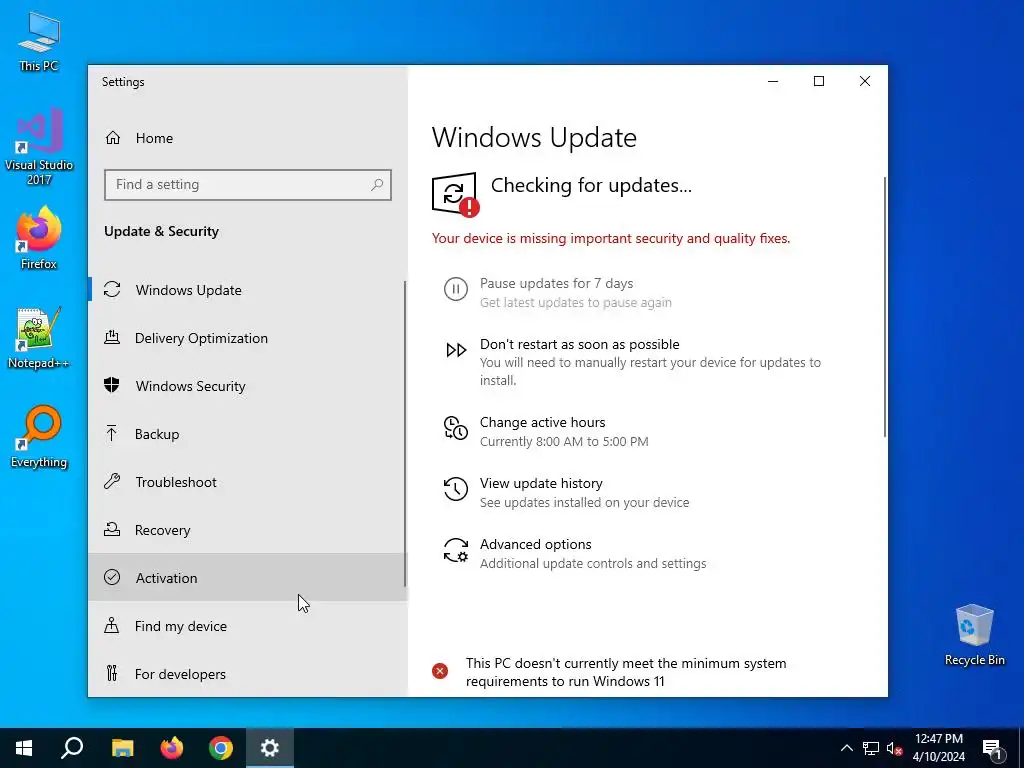Open This PC desktop icon
This screenshot has width=1024, height=768.
point(39,41)
